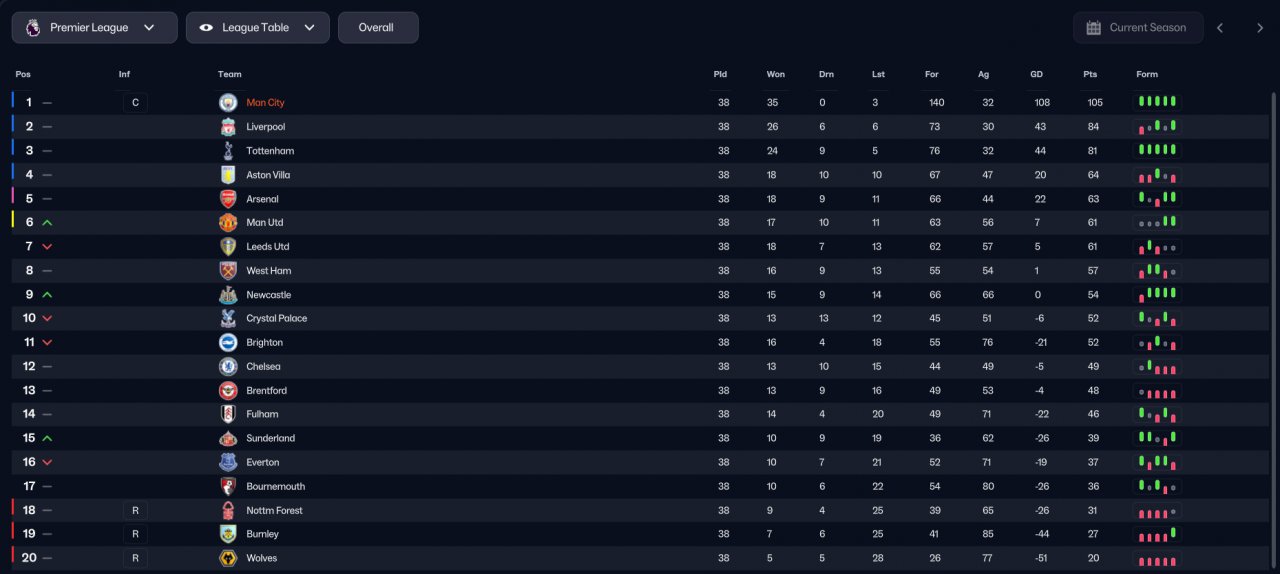The image size is (1280, 574).
Task: Click the Chelsea club crest icon
Action: pyautogui.click(x=228, y=366)
